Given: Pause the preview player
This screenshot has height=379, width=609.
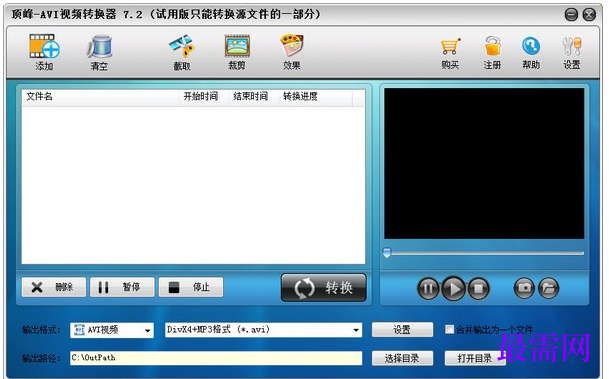Looking at the screenshot, I should pyautogui.click(x=428, y=289).
